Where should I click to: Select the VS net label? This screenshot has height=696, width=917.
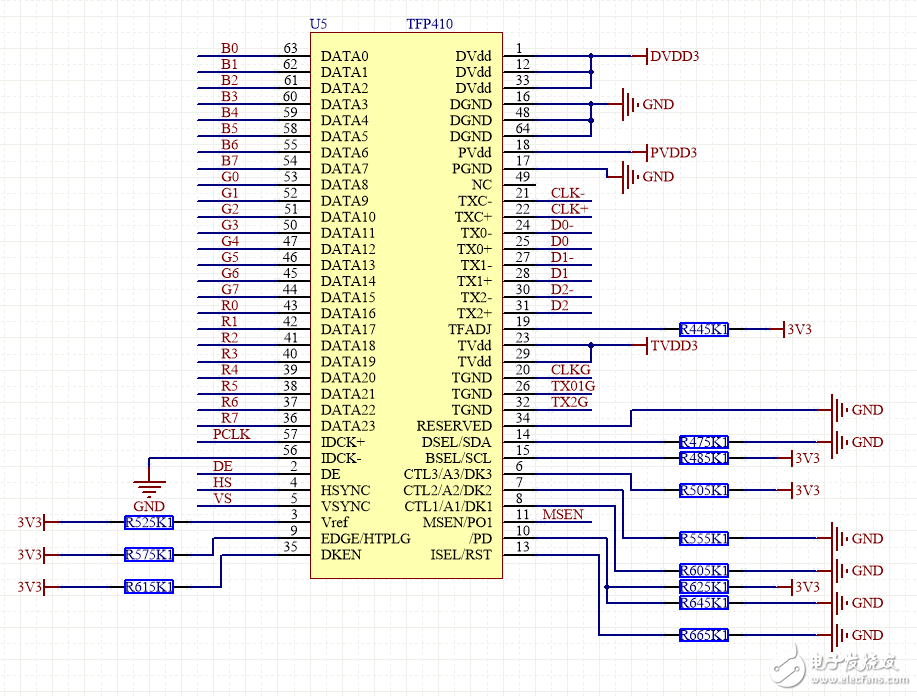pos(222,498)
